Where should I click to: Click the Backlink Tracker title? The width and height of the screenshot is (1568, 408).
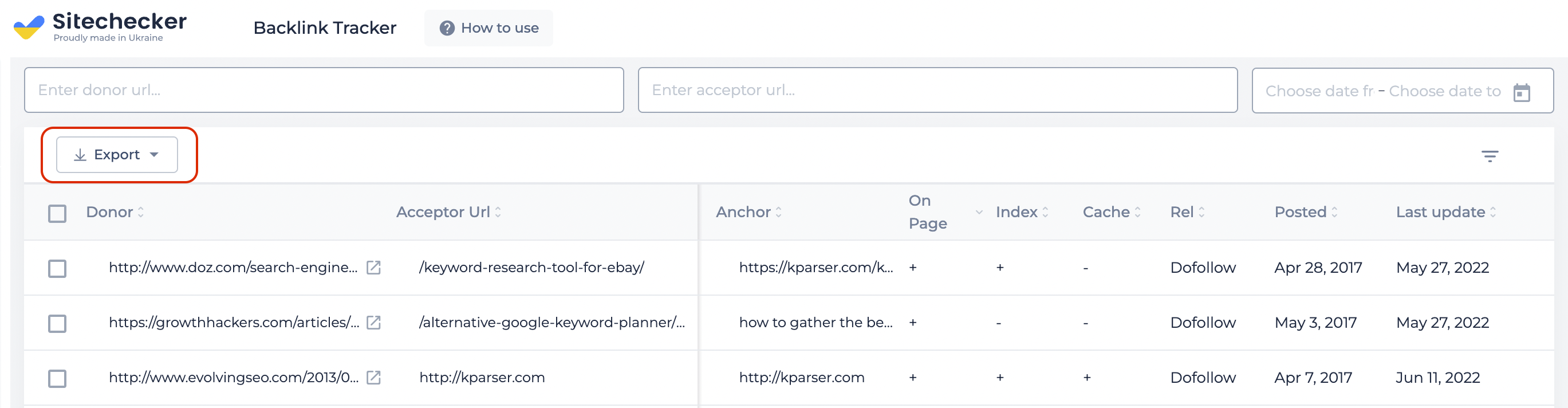coord(325,28)
